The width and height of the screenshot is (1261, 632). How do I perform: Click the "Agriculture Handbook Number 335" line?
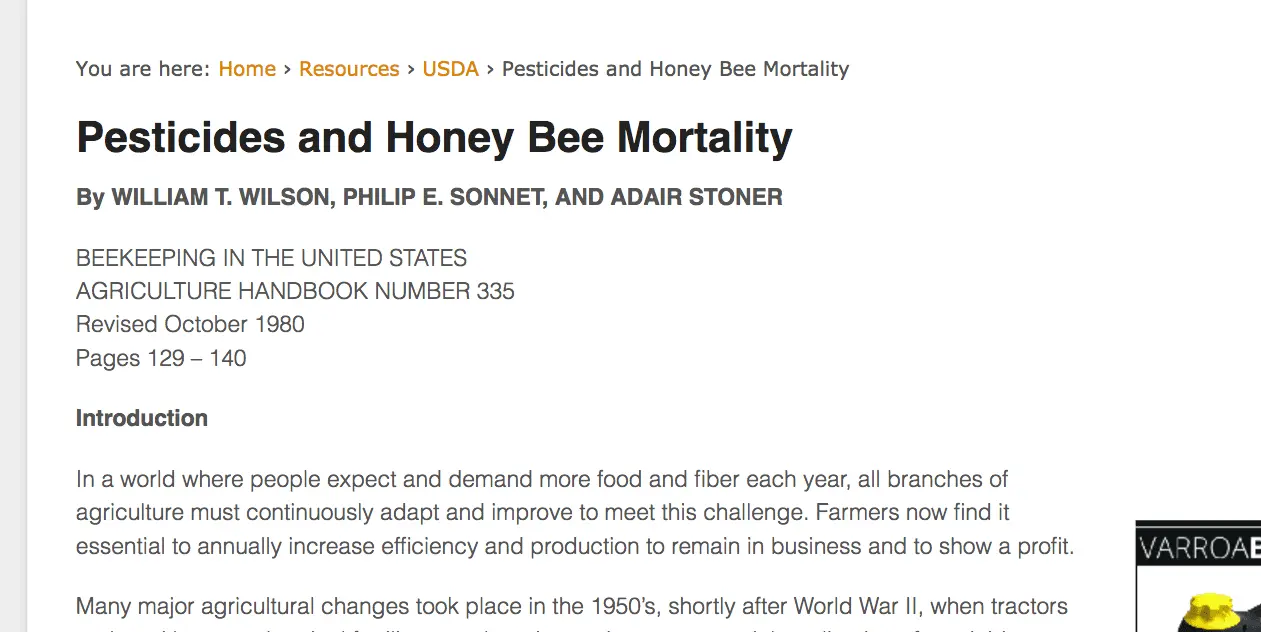click(295, 291)
